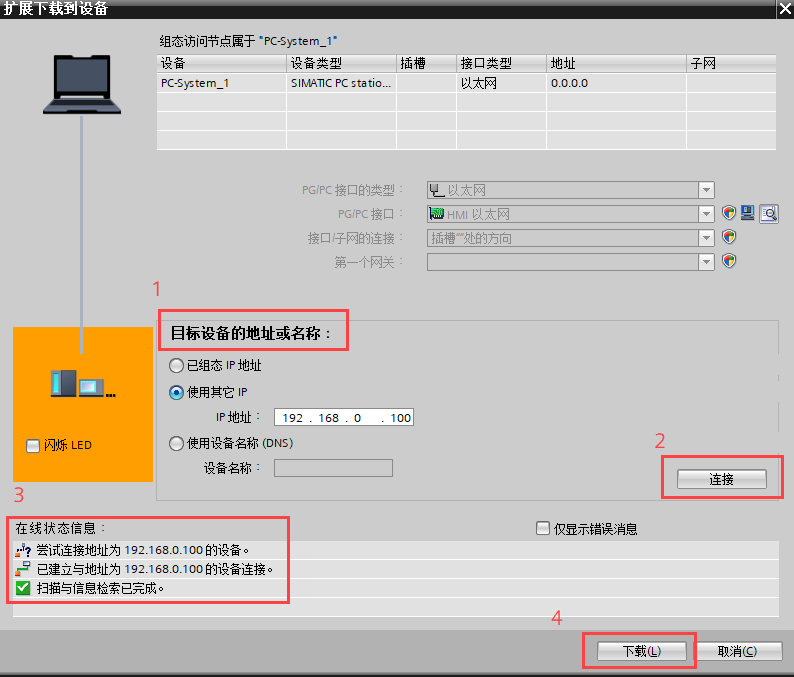Click the 0.0.0.0 address cell
Image resolution: width=794 pixels, height=677 pixels.
pos(616,83)
